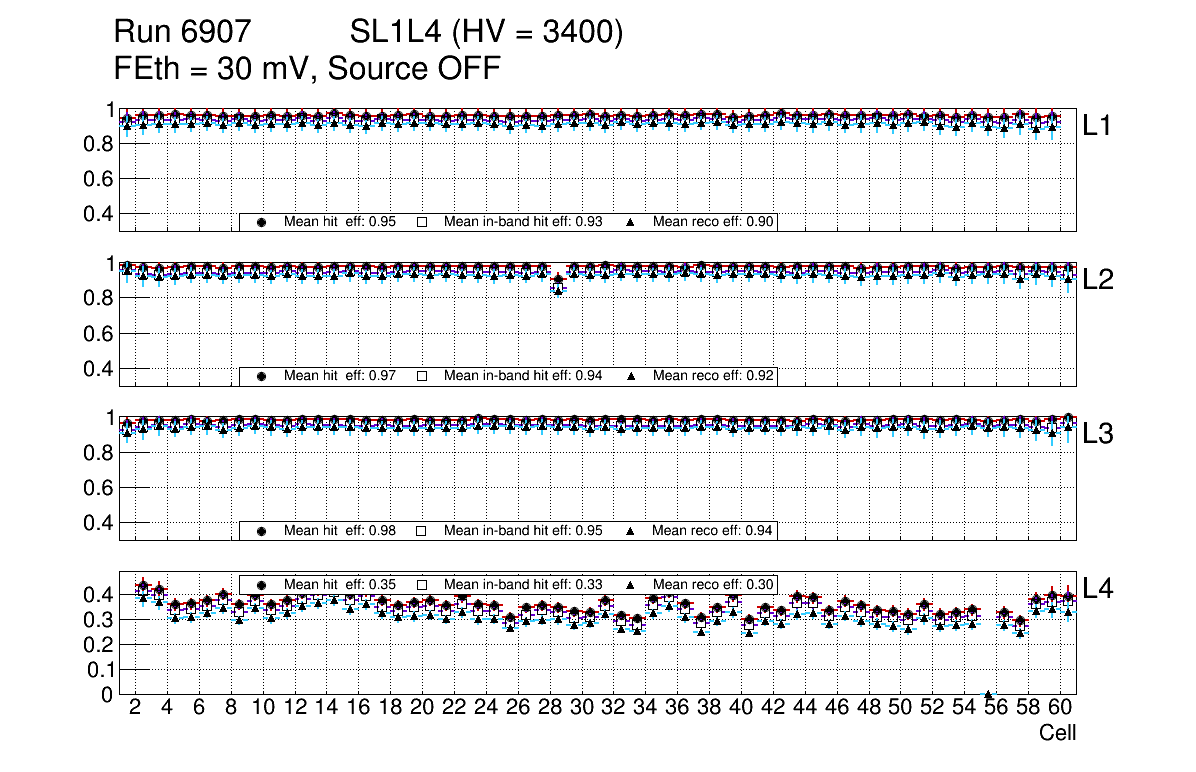Select the filled circle marker in L3 legend
The image size is (1196, 772).
[x=262, y=531]
